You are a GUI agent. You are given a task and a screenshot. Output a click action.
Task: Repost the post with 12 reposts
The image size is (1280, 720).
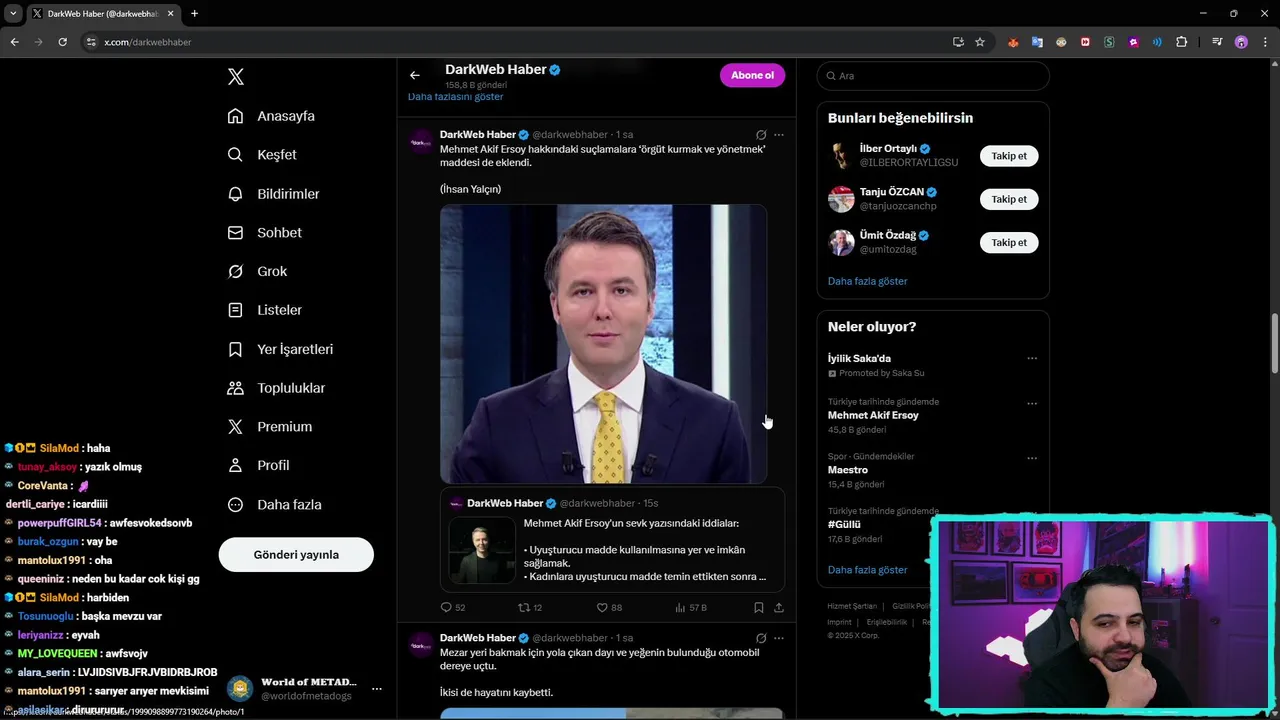530,607
